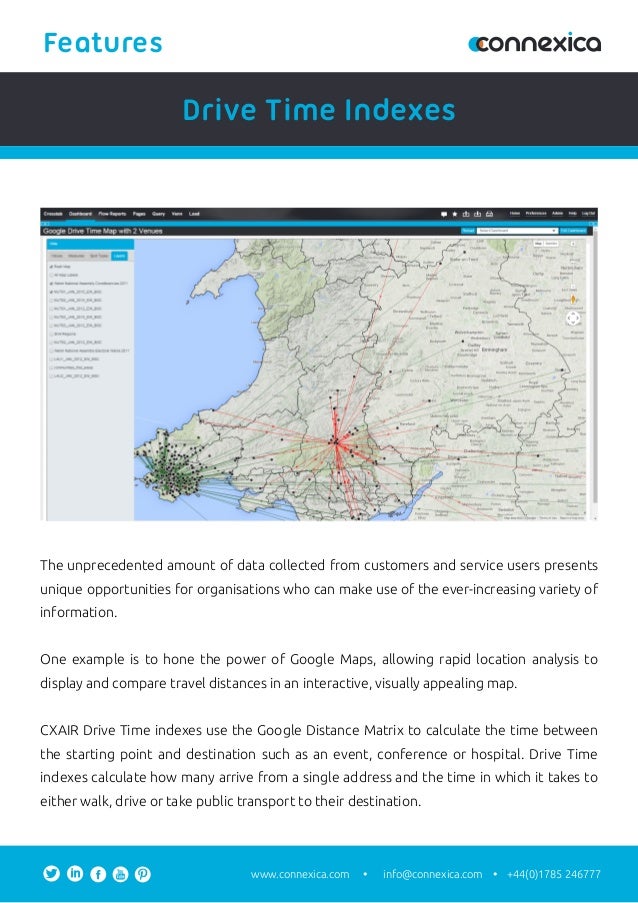The height and width of the screenshot is (903, 638).
Task: Open Preferences in top-right navigation
Action: (x=536, y=213)
